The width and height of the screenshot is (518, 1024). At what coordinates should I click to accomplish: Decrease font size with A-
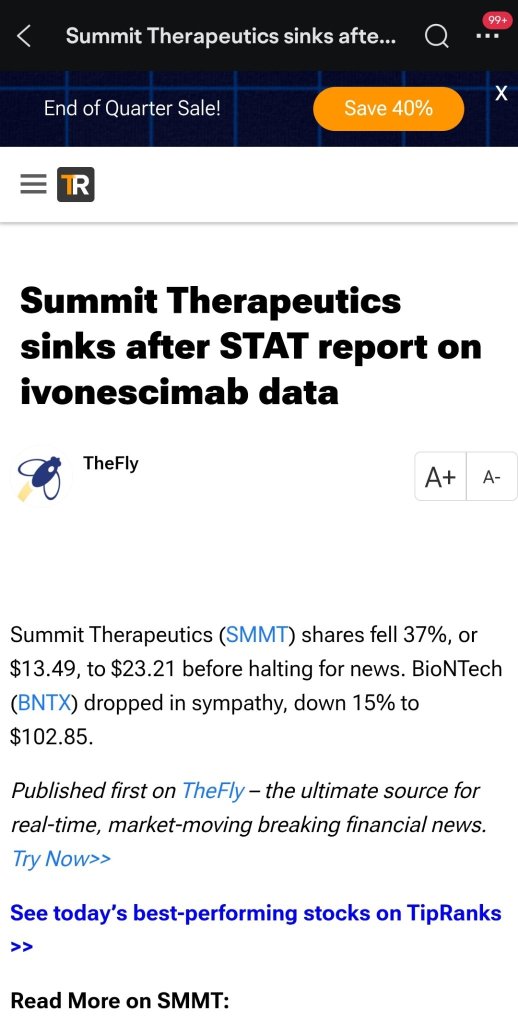point(492,477)
